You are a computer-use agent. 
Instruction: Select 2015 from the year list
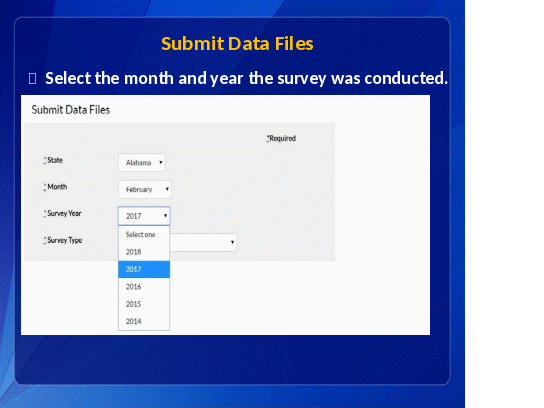tap(144, 304)
